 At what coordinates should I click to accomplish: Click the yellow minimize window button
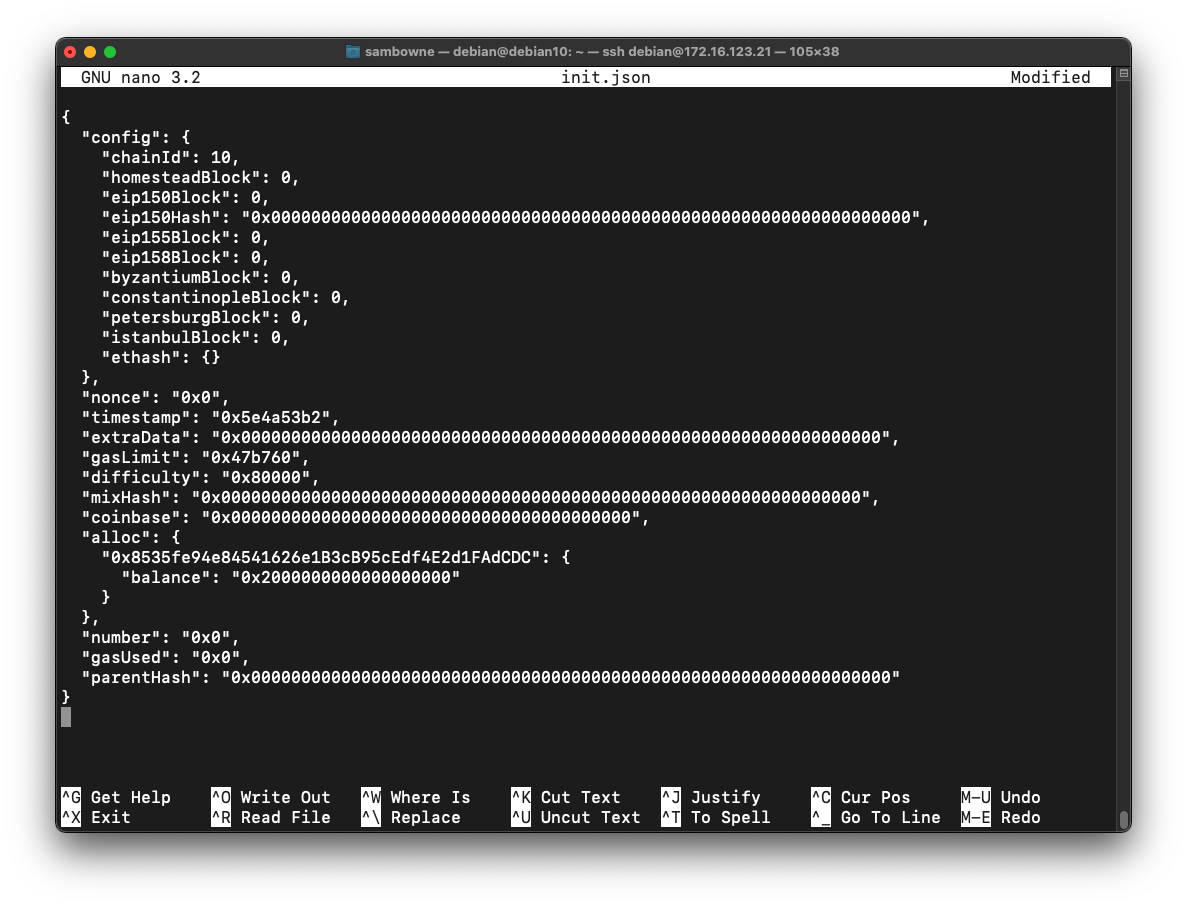click(90, 51)
